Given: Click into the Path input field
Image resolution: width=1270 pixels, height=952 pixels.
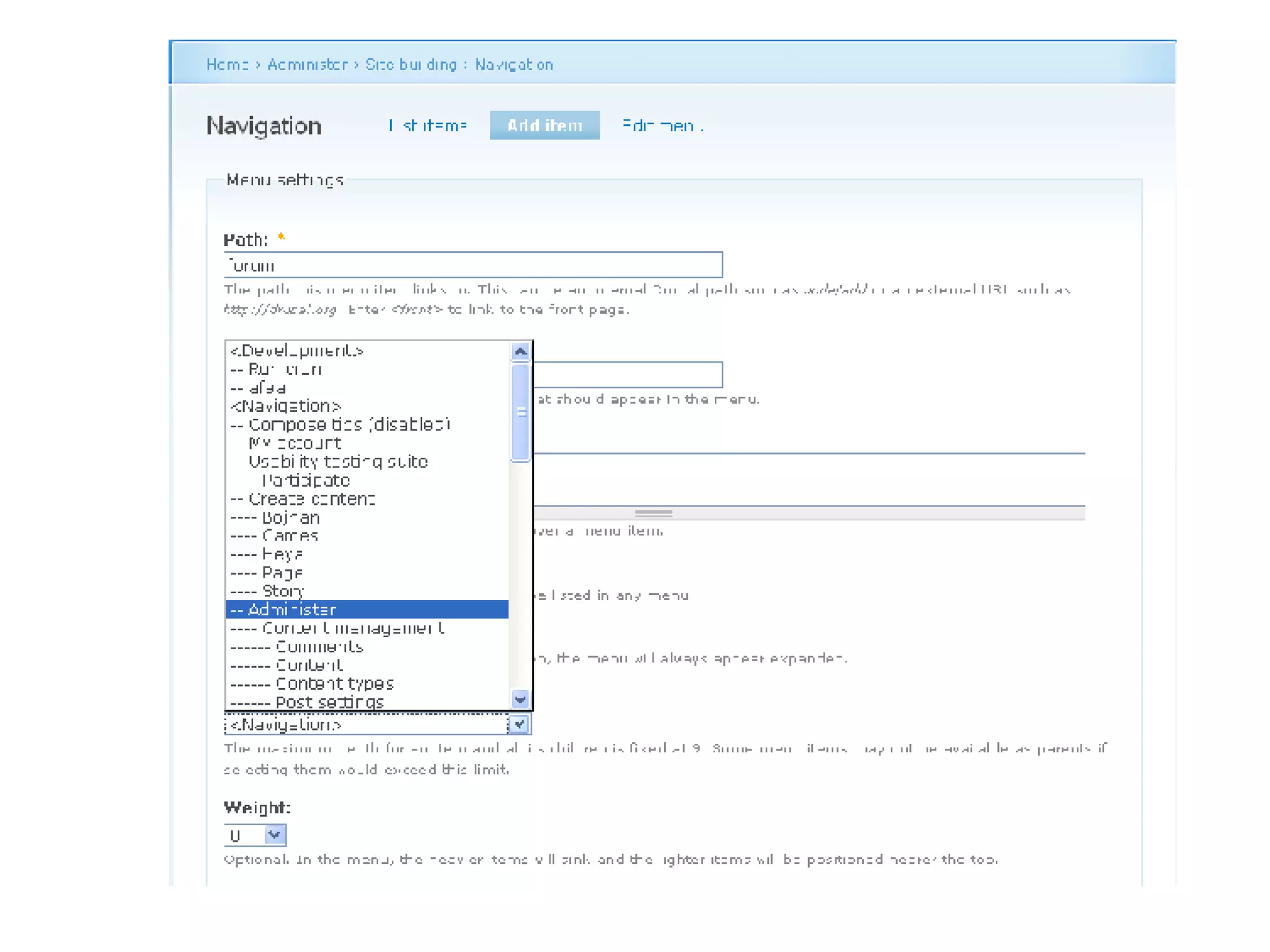Looking at the screenshot, I should [x=473, y=265].
